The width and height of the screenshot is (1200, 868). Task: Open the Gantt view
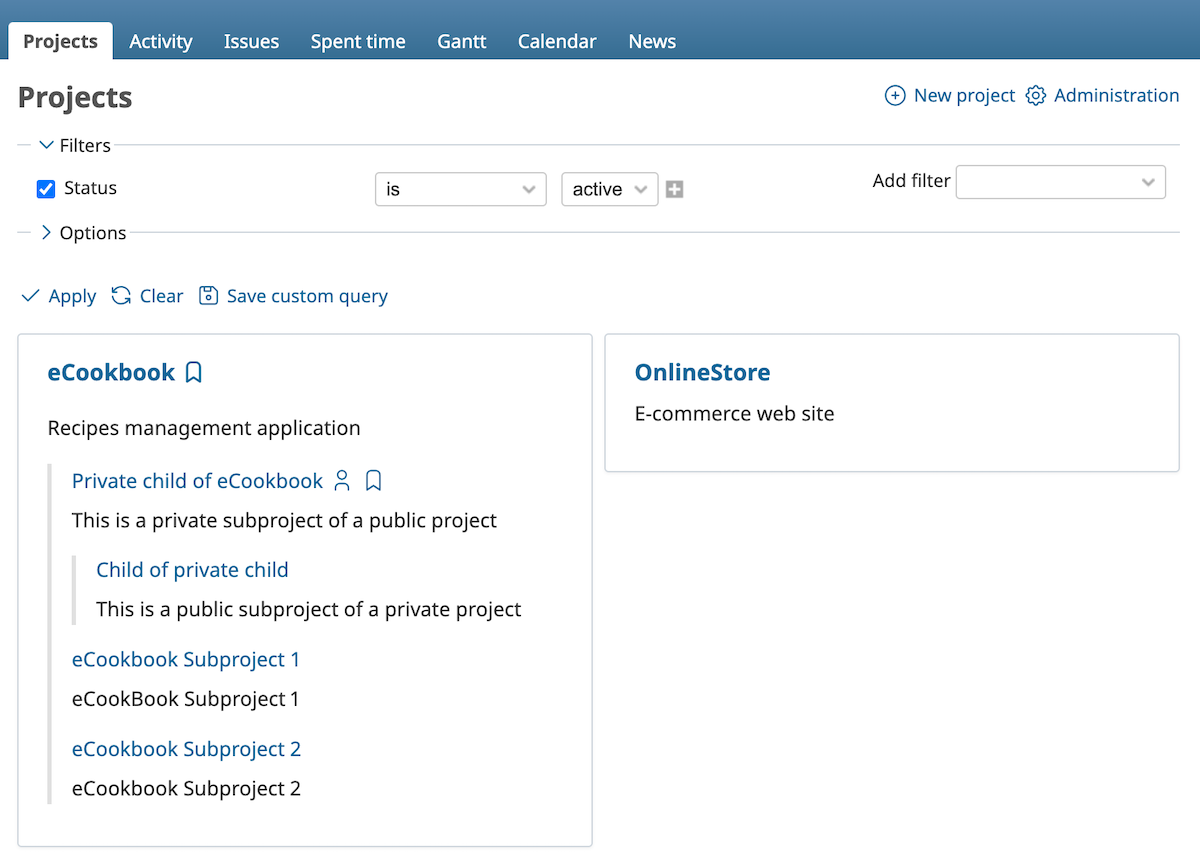461,41
